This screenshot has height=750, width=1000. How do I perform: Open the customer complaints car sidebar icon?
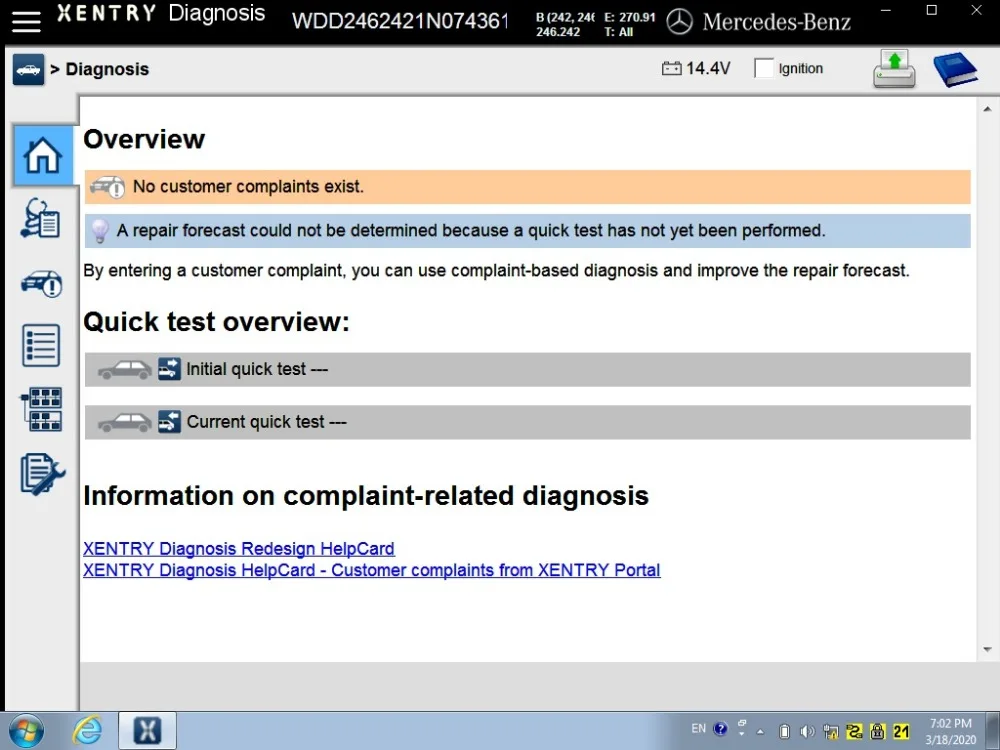click(41, 283)
